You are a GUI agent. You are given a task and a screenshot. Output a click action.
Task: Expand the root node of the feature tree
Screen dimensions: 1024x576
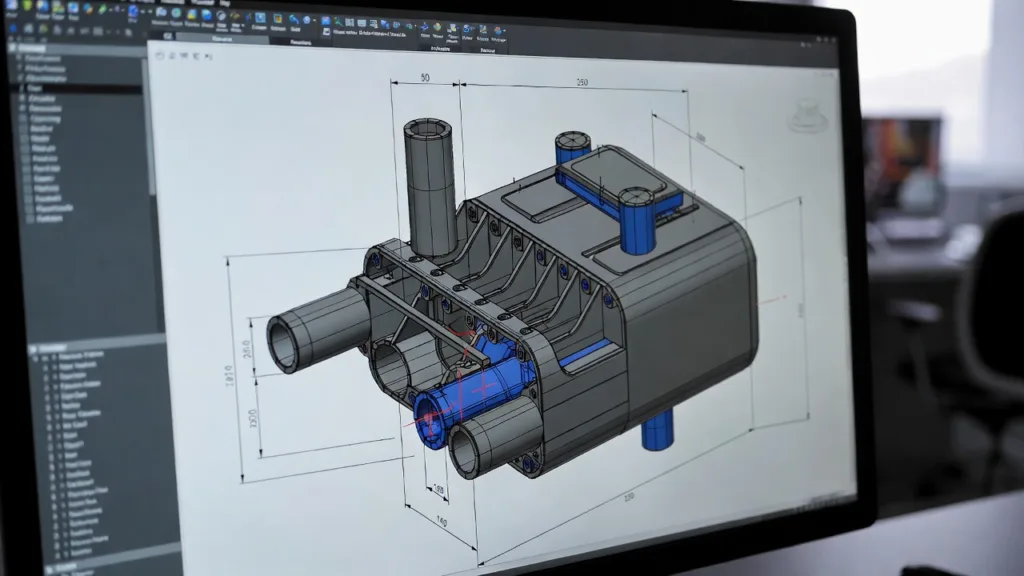coord(12,47)
